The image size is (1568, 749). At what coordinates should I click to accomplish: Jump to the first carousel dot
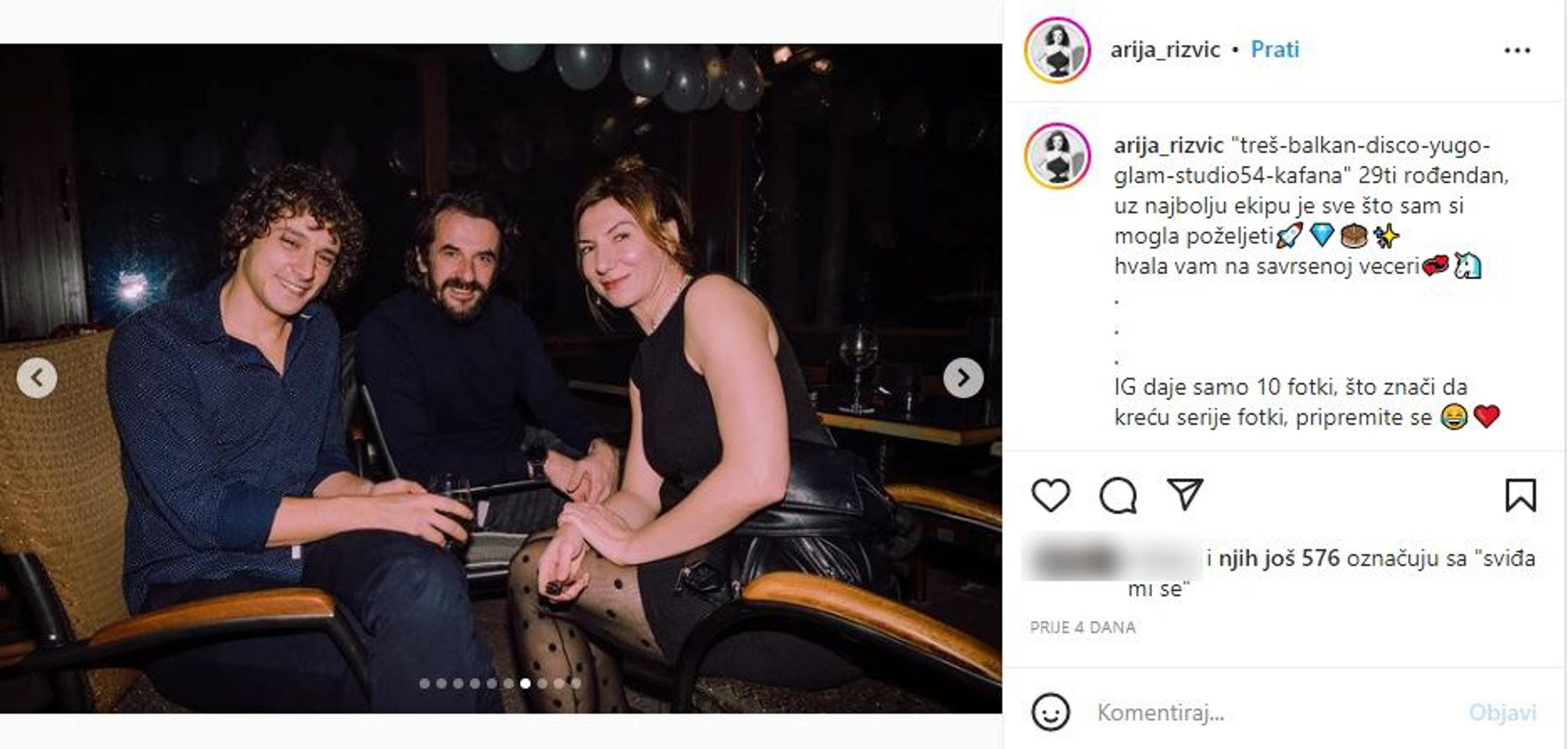coord(424,684)
